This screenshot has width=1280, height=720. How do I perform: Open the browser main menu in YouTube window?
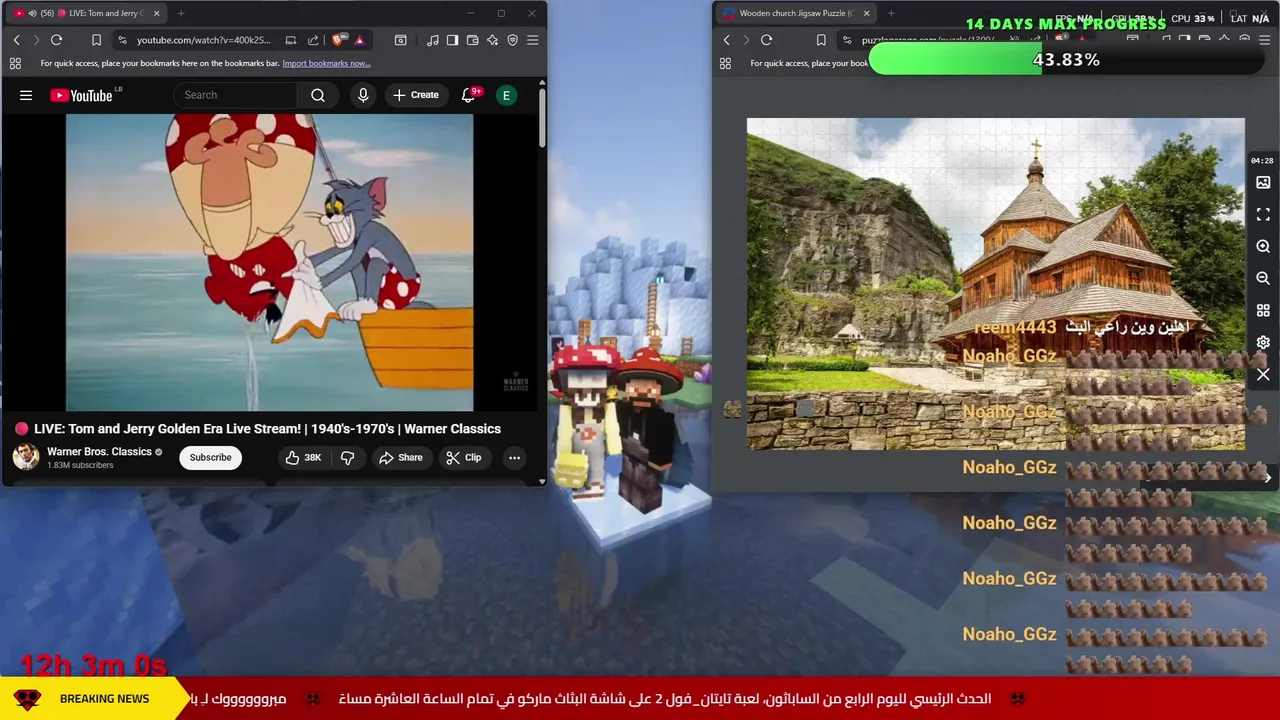pyautogui.click(x=532, y=40)
